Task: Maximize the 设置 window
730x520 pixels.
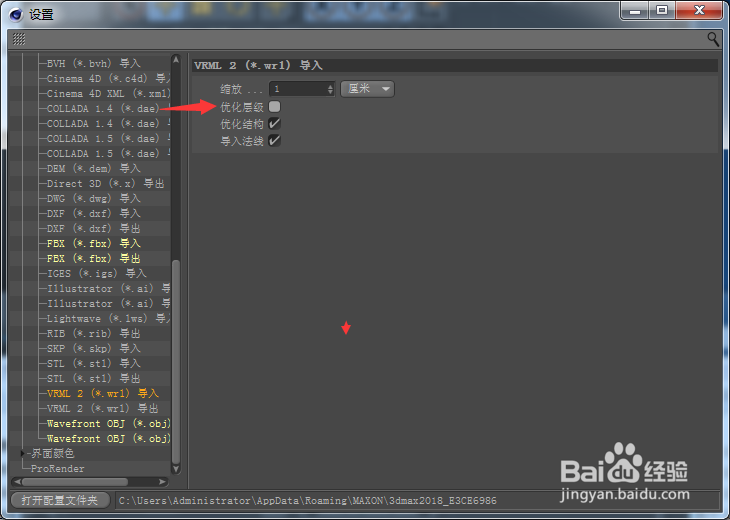Action: coord(662,11)
